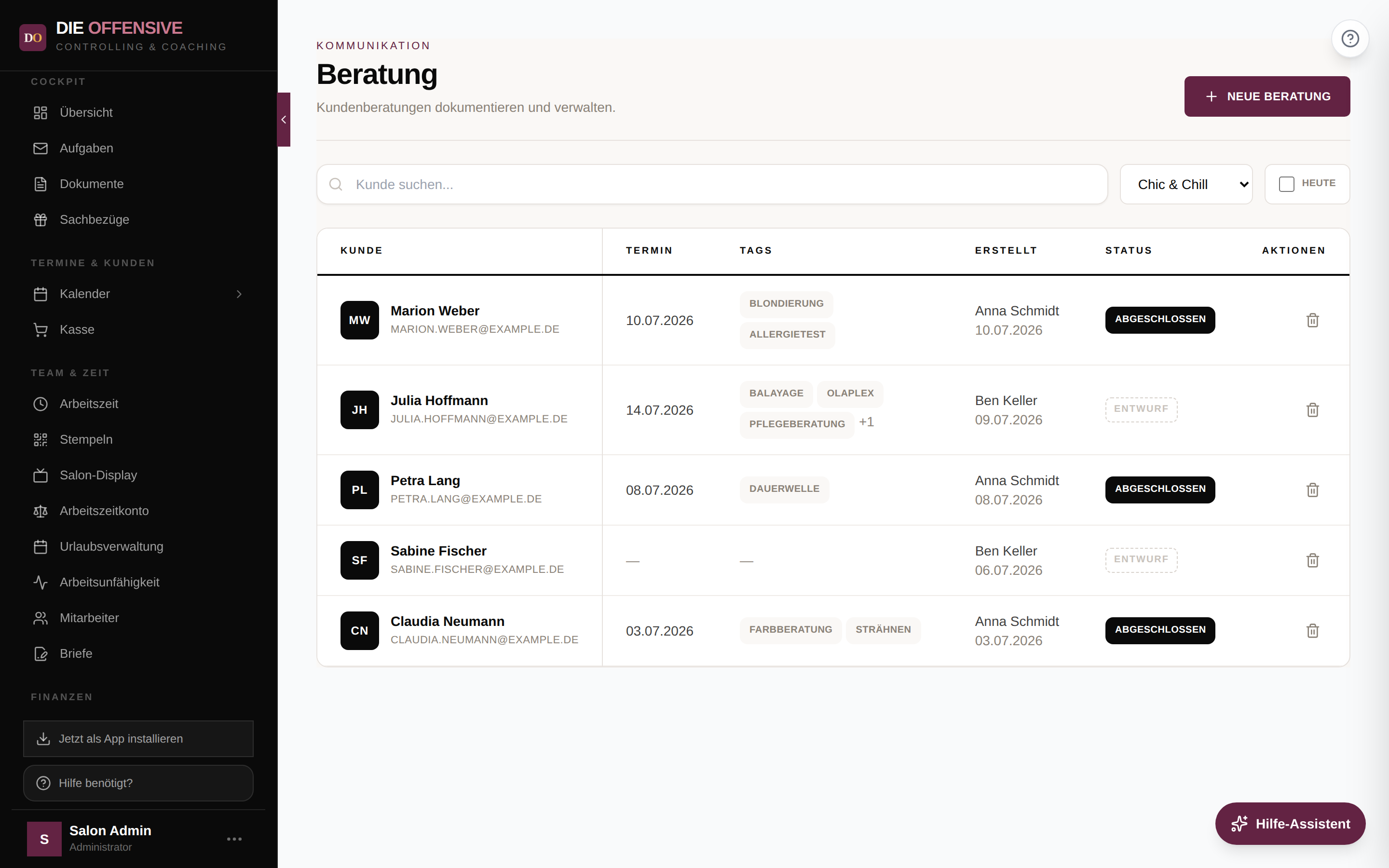Toggle the HEUTE checkbox filter
This screenshot has width=1389, height=868.
[1286, 184]
